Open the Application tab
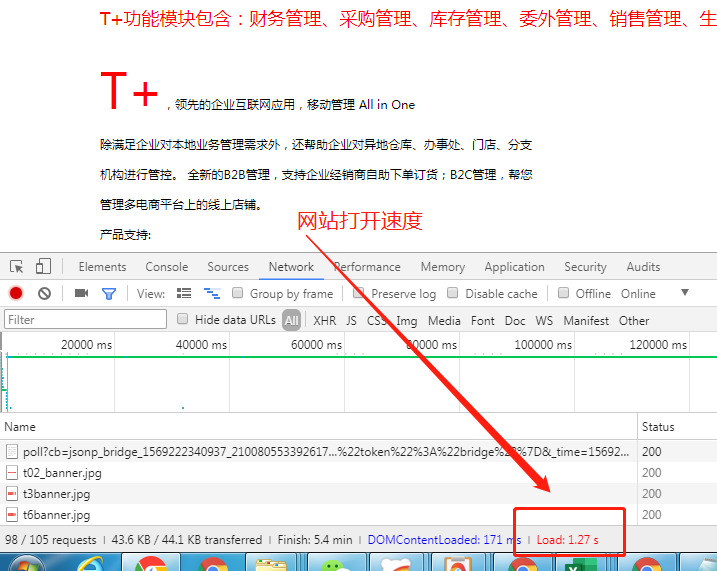 pos(514,267)
